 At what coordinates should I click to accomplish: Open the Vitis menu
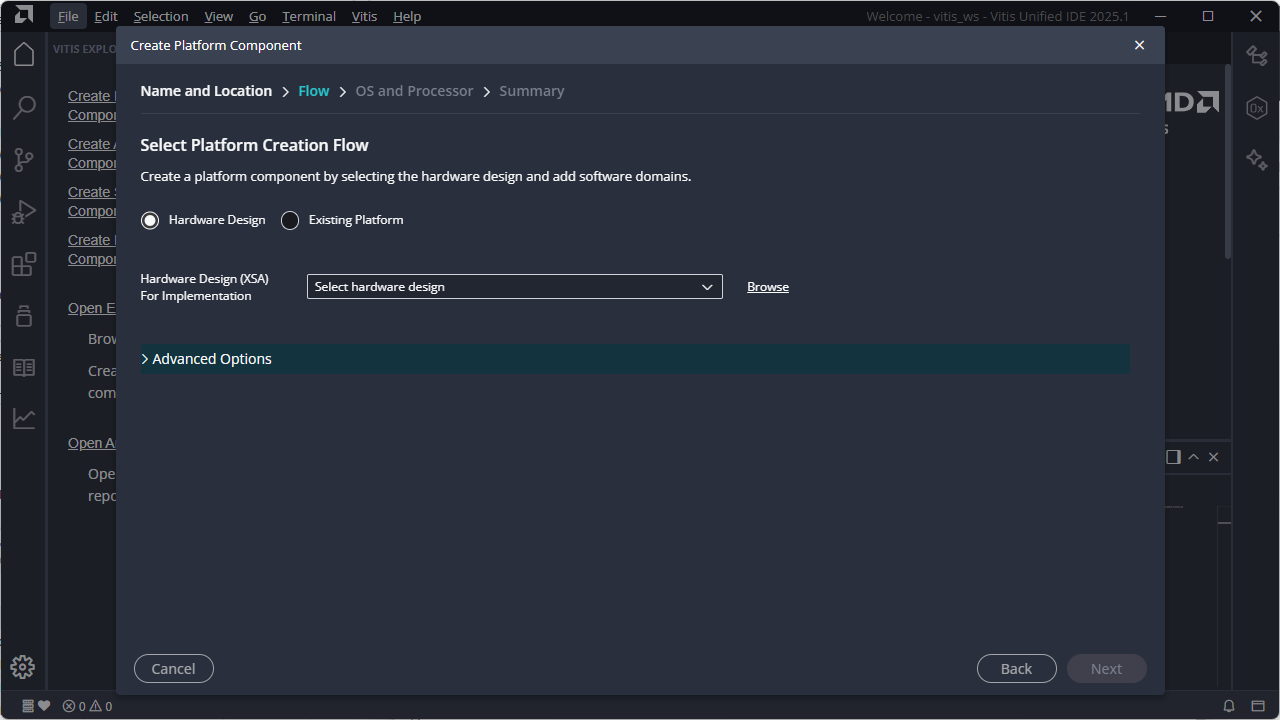pyautogui.click(x=364, y=16)
